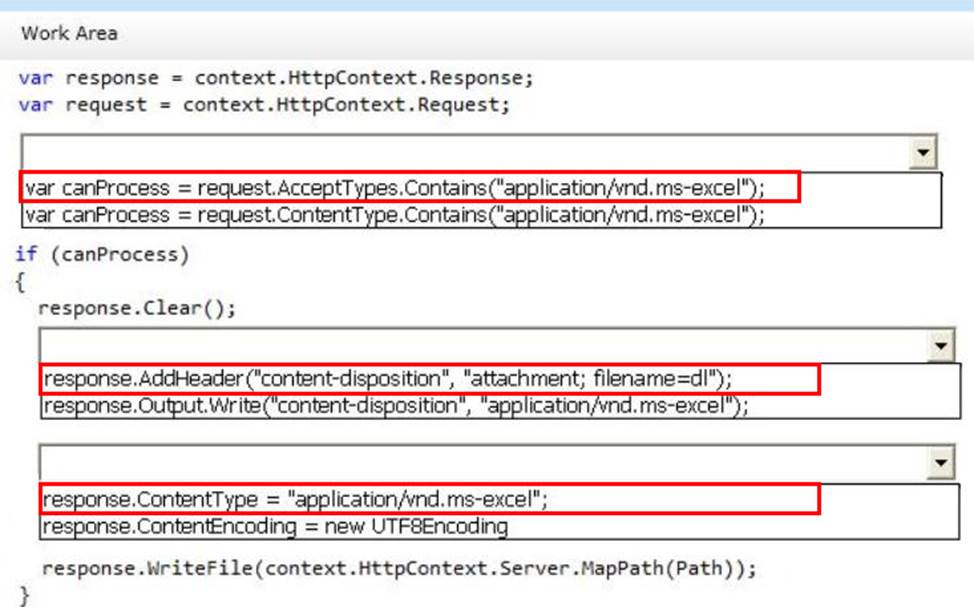Expand the second dropdown arrow below response.Clear()
Screen dimensions: 974x607
941,346
